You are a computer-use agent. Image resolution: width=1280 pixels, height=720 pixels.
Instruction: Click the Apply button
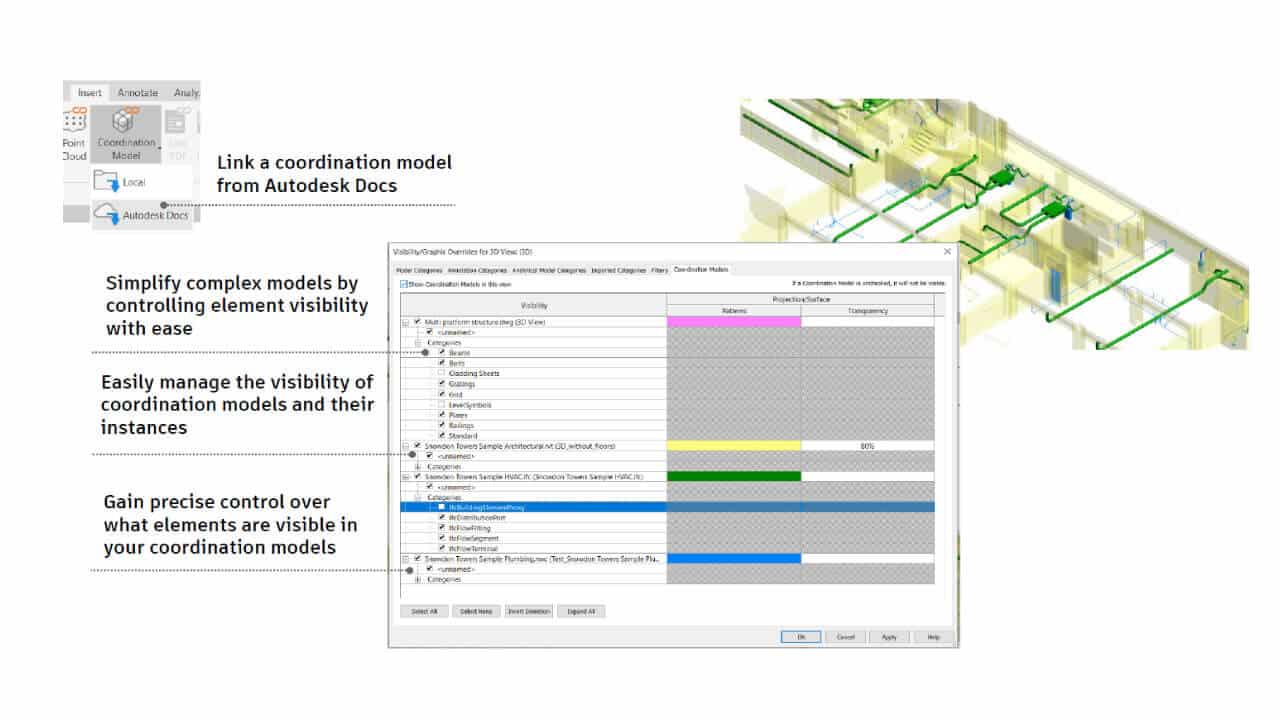(889, 637)
